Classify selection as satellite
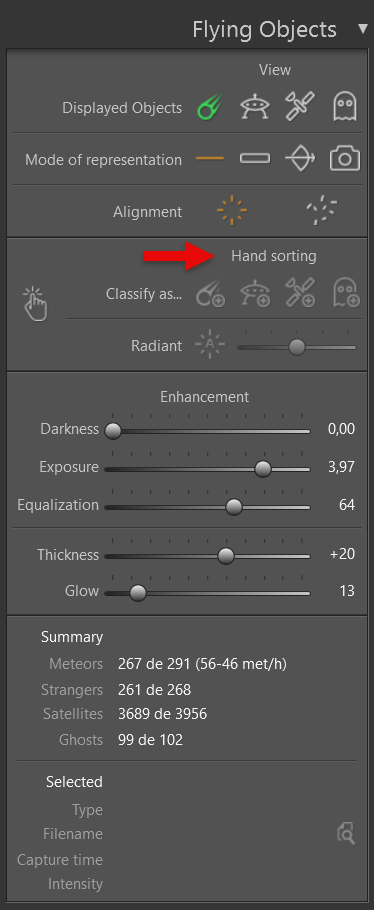The width and height of the screenshot is (374, 910). pyautogui.click(x=300, y=292)
